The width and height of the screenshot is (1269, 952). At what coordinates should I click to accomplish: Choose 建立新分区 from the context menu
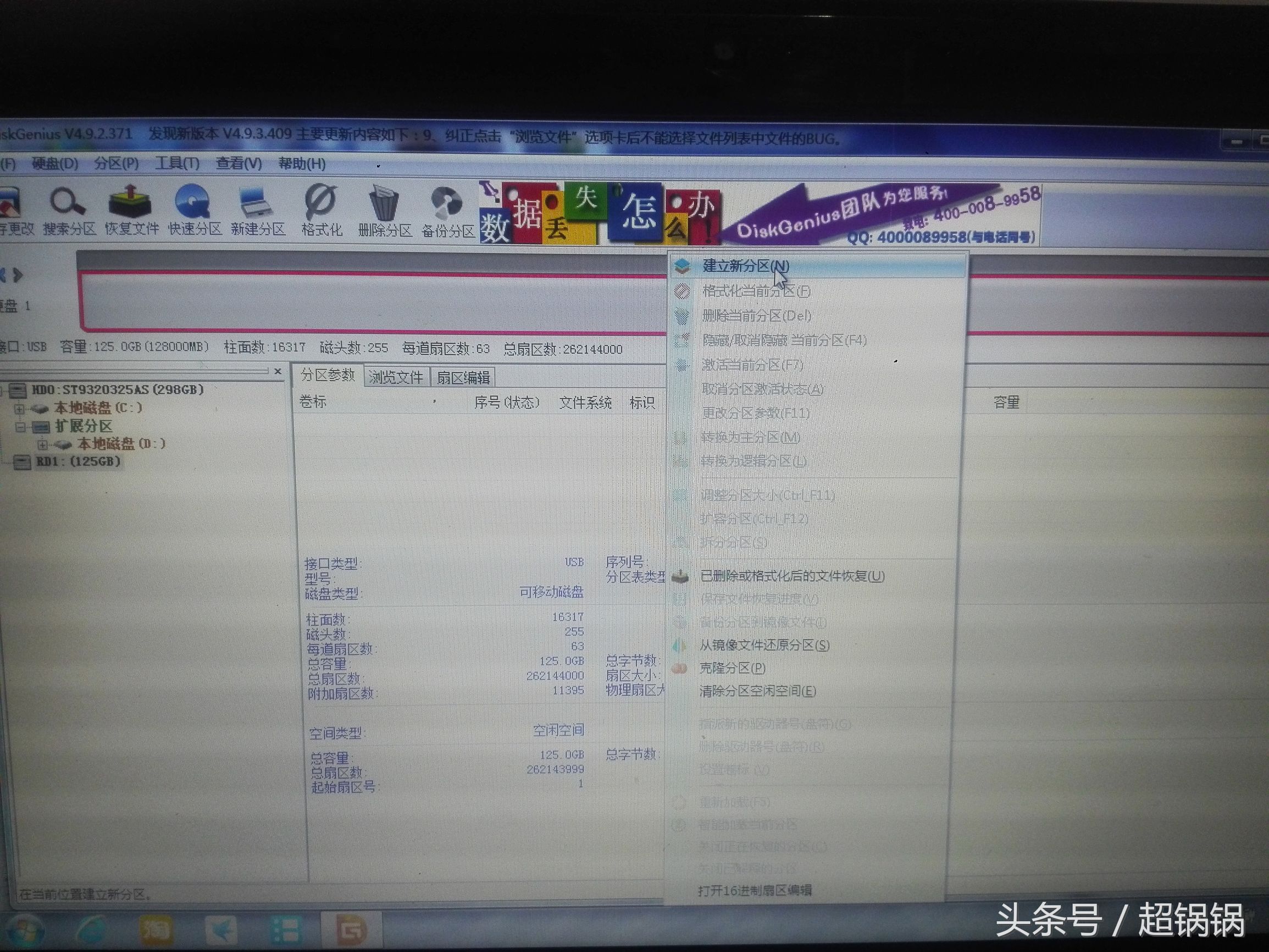tap(746, 267)
